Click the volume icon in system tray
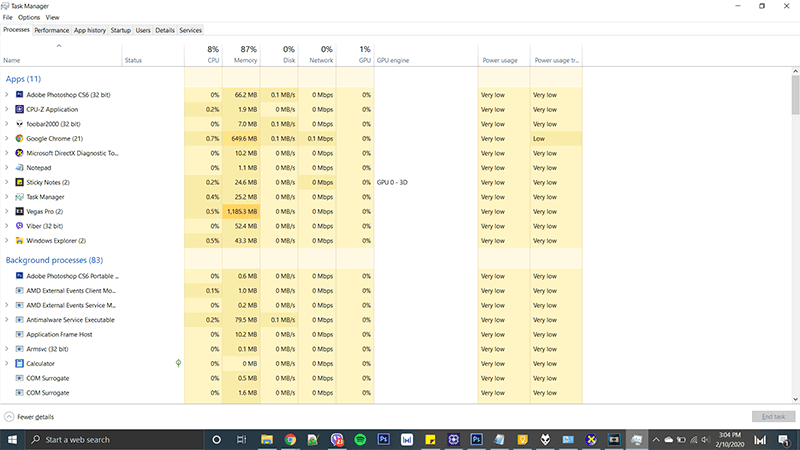This screenshot has width=800, height=450. 706,440
